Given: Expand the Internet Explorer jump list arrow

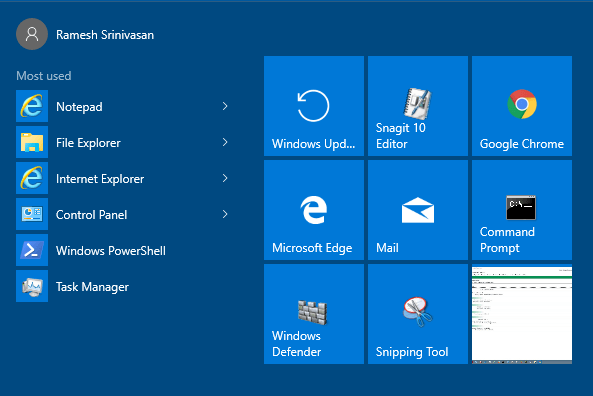Looking at the screenshot, I should pyautogui.click(x=225, y=178).
